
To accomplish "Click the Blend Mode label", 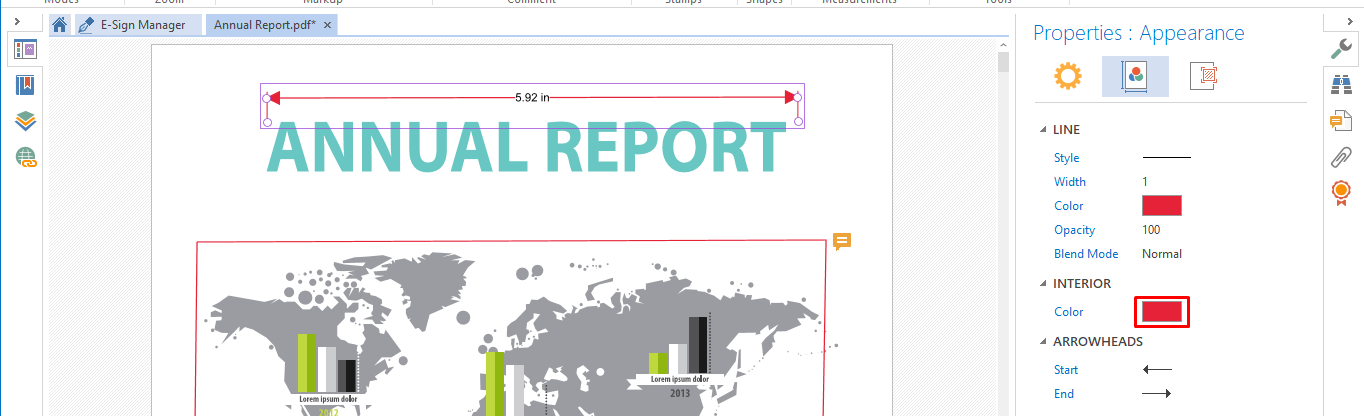I will 1086,254.
